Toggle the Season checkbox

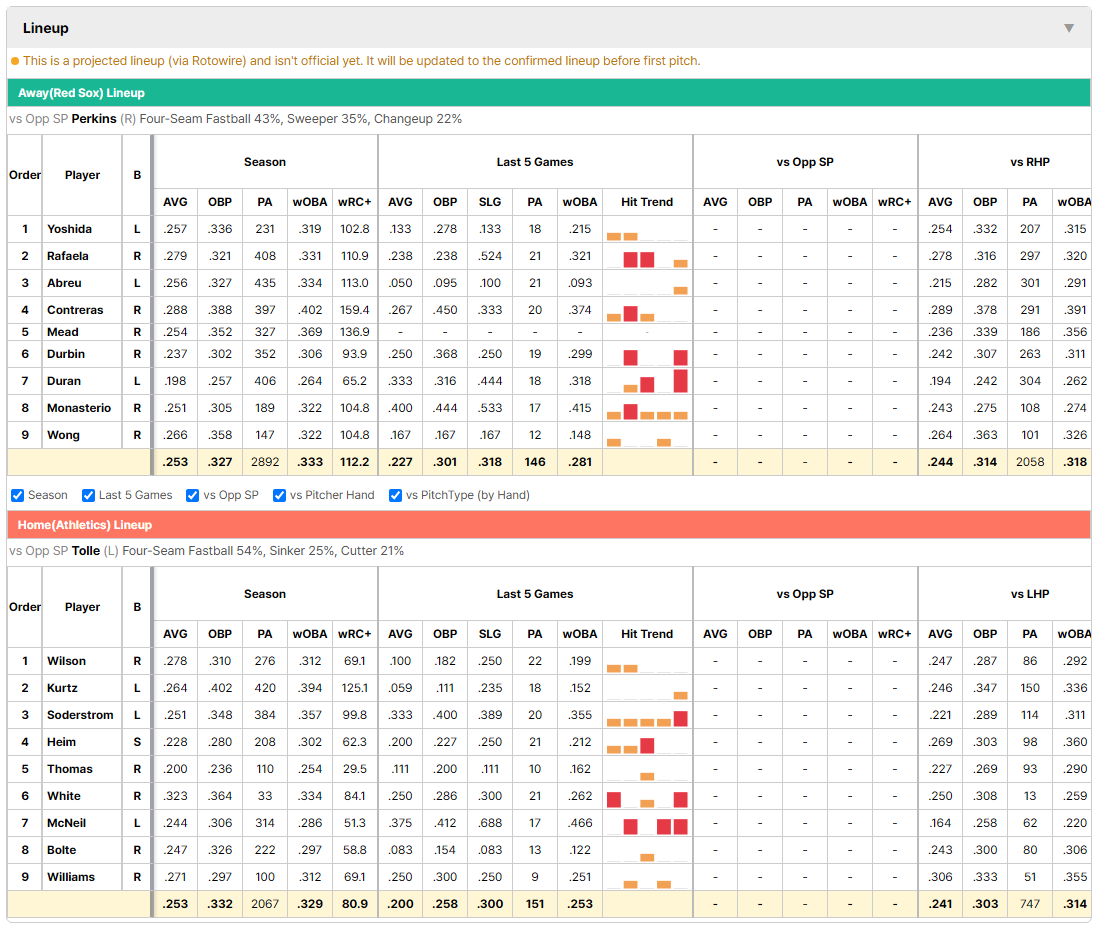(x=18, y=496)
